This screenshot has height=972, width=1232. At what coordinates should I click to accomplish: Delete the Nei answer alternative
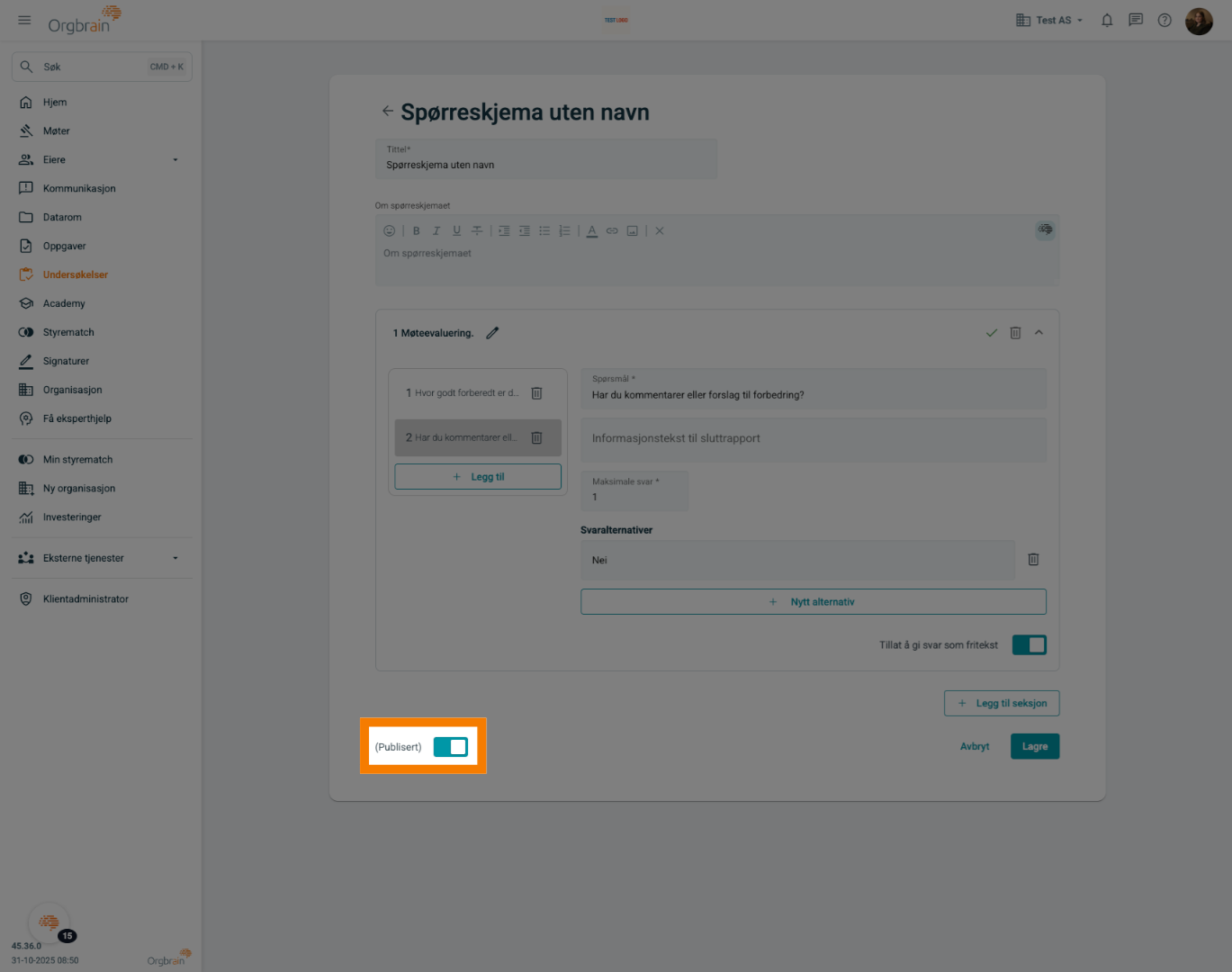coord(1033,560)
